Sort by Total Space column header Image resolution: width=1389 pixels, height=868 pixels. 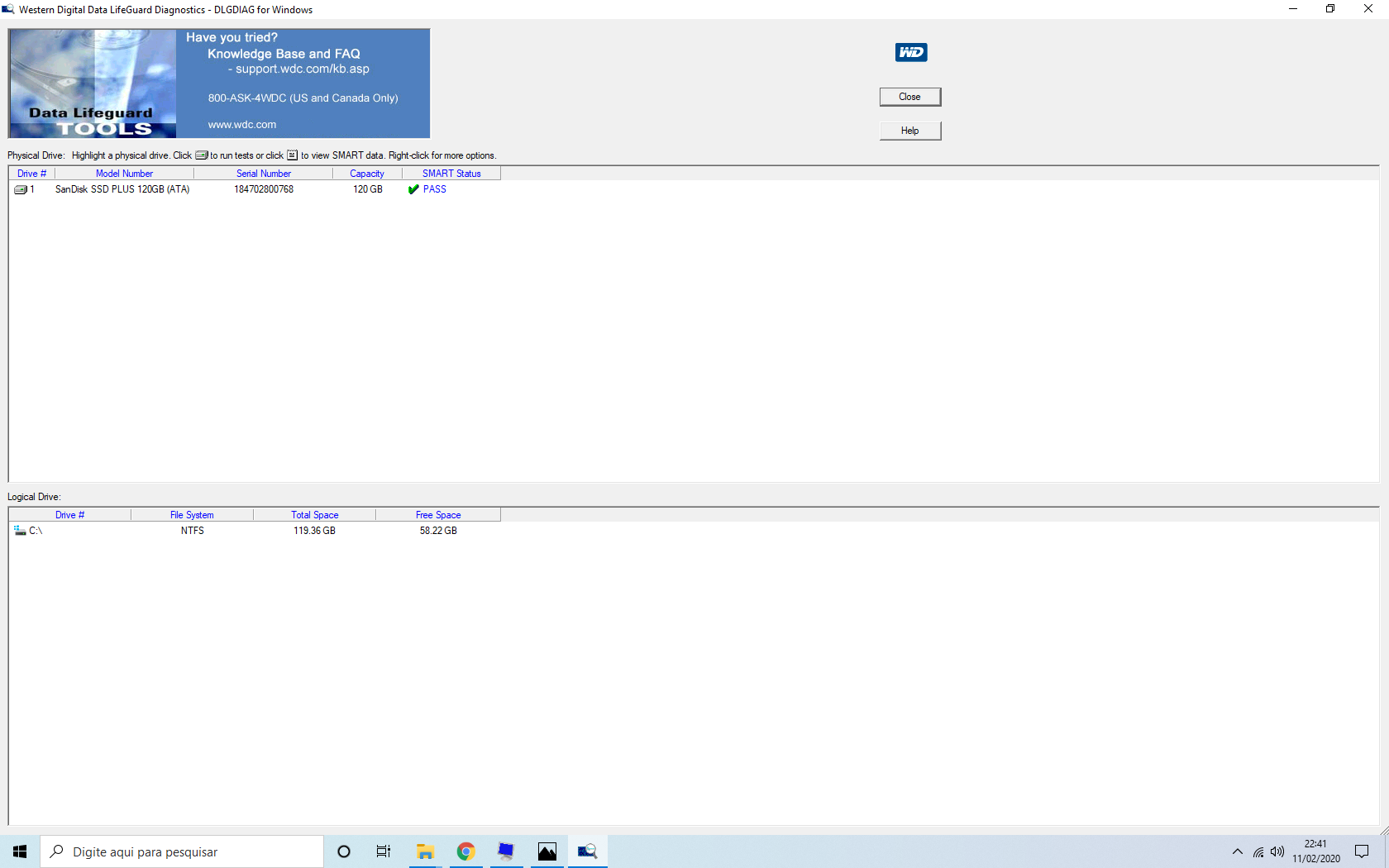coord(314,515)
